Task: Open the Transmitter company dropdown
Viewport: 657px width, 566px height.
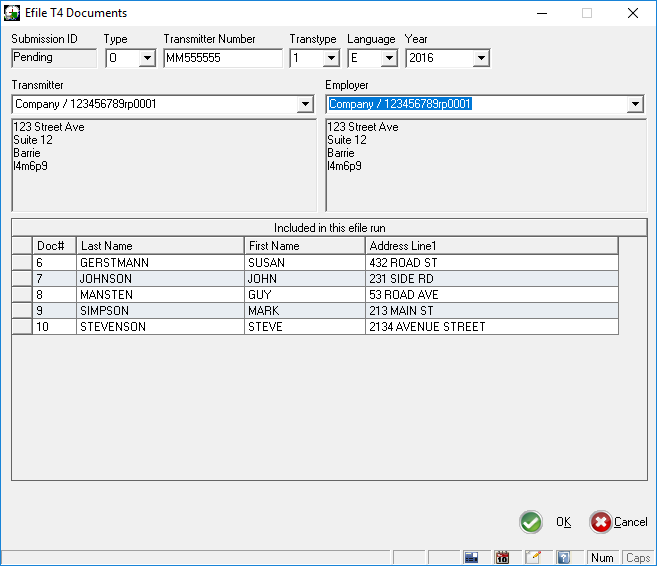Action: click(x=305, y=104)
